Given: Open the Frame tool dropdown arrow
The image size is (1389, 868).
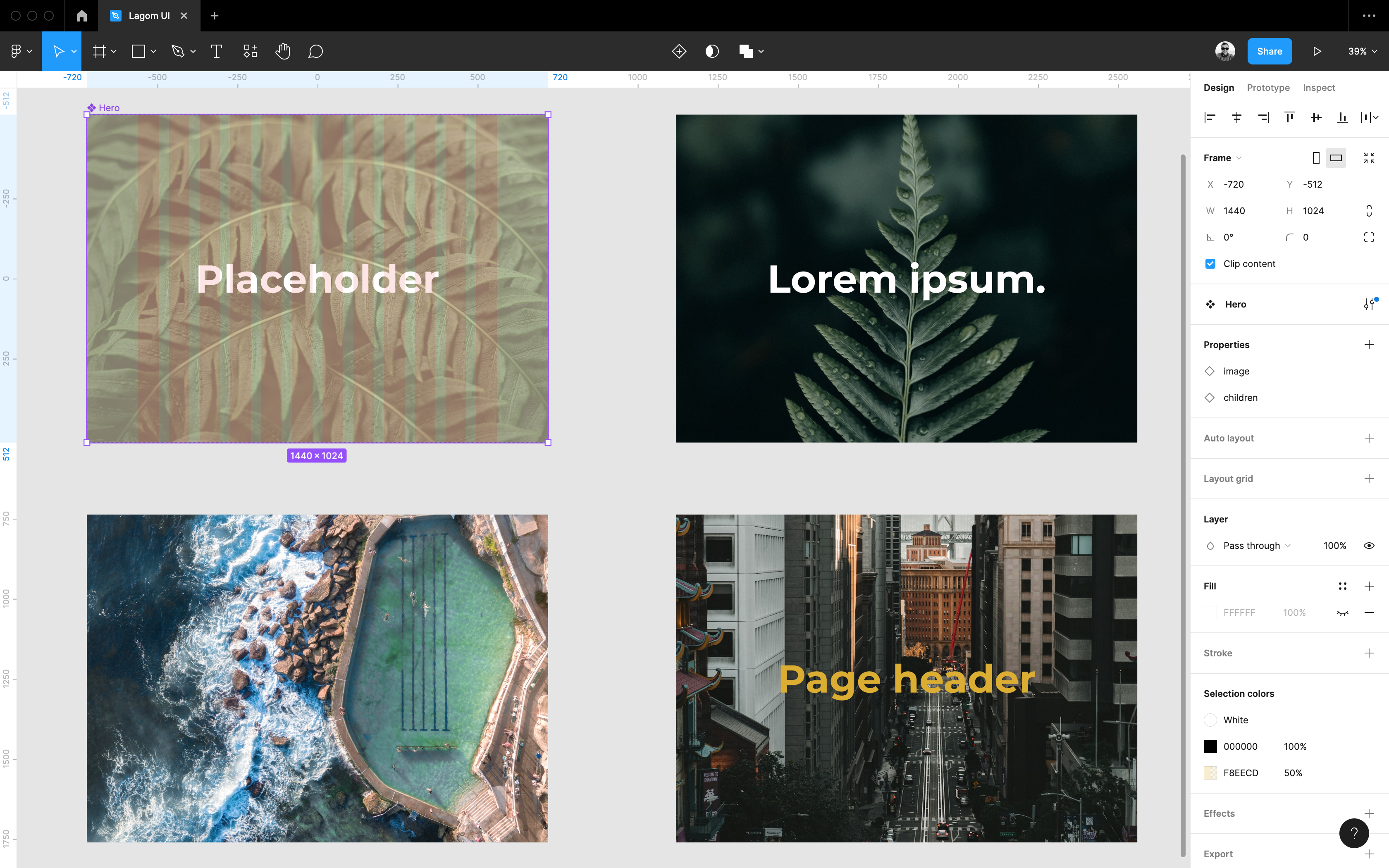Looking at the screenshot, I should [x=114, y=52].
